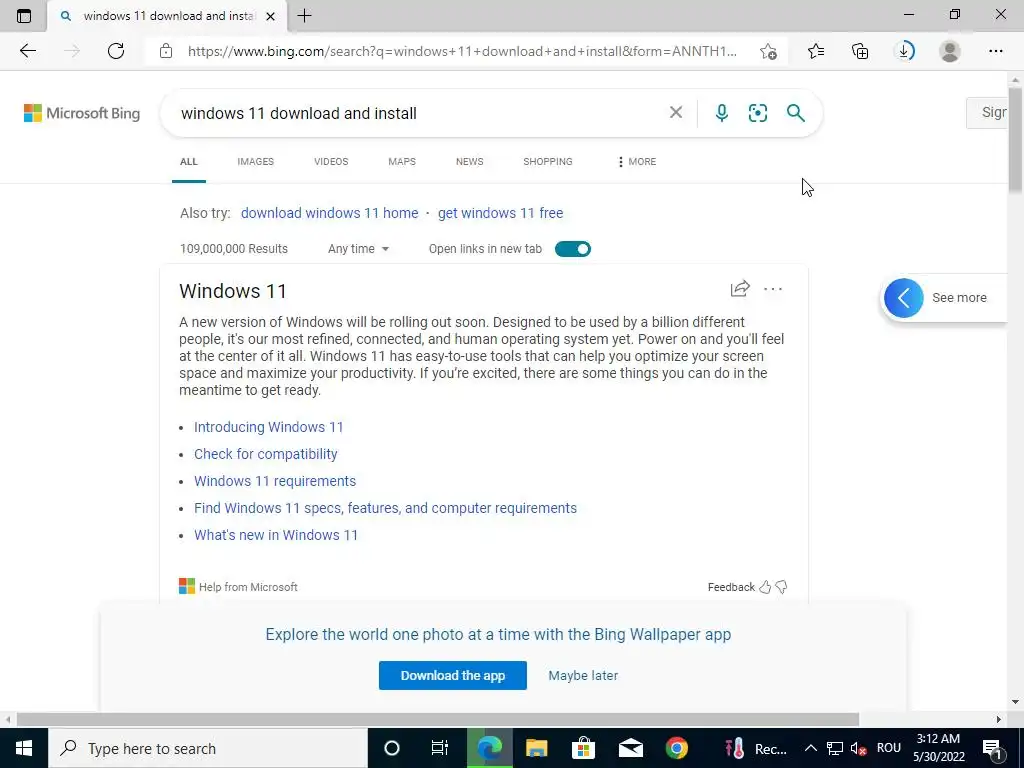The width and height of the screenshot is (1024, 768).
Task: Click the horizontal scrollbar thumb
Action: pyautogui.click(x=438, y=720)
